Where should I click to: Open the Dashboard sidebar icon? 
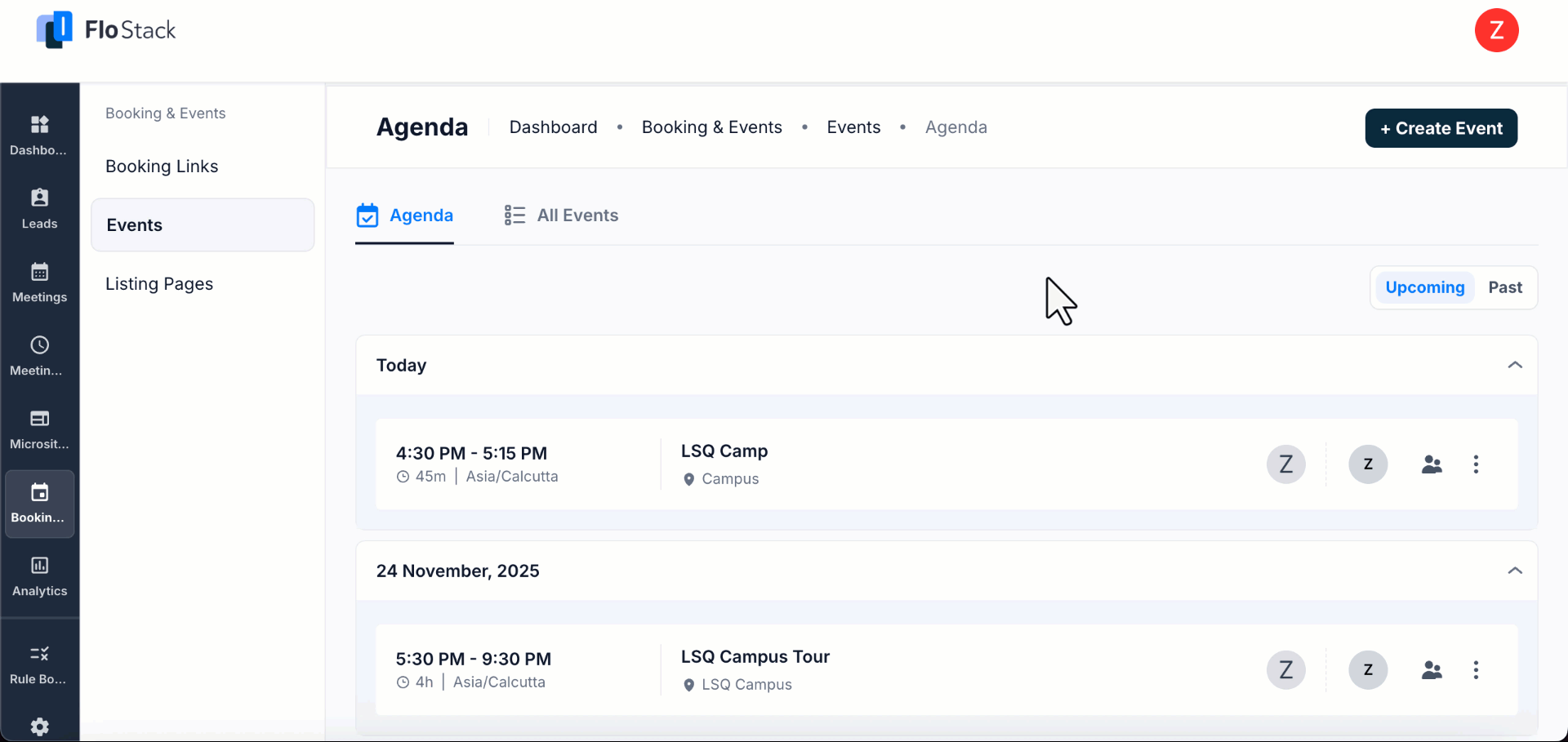(x=39, y=135)
